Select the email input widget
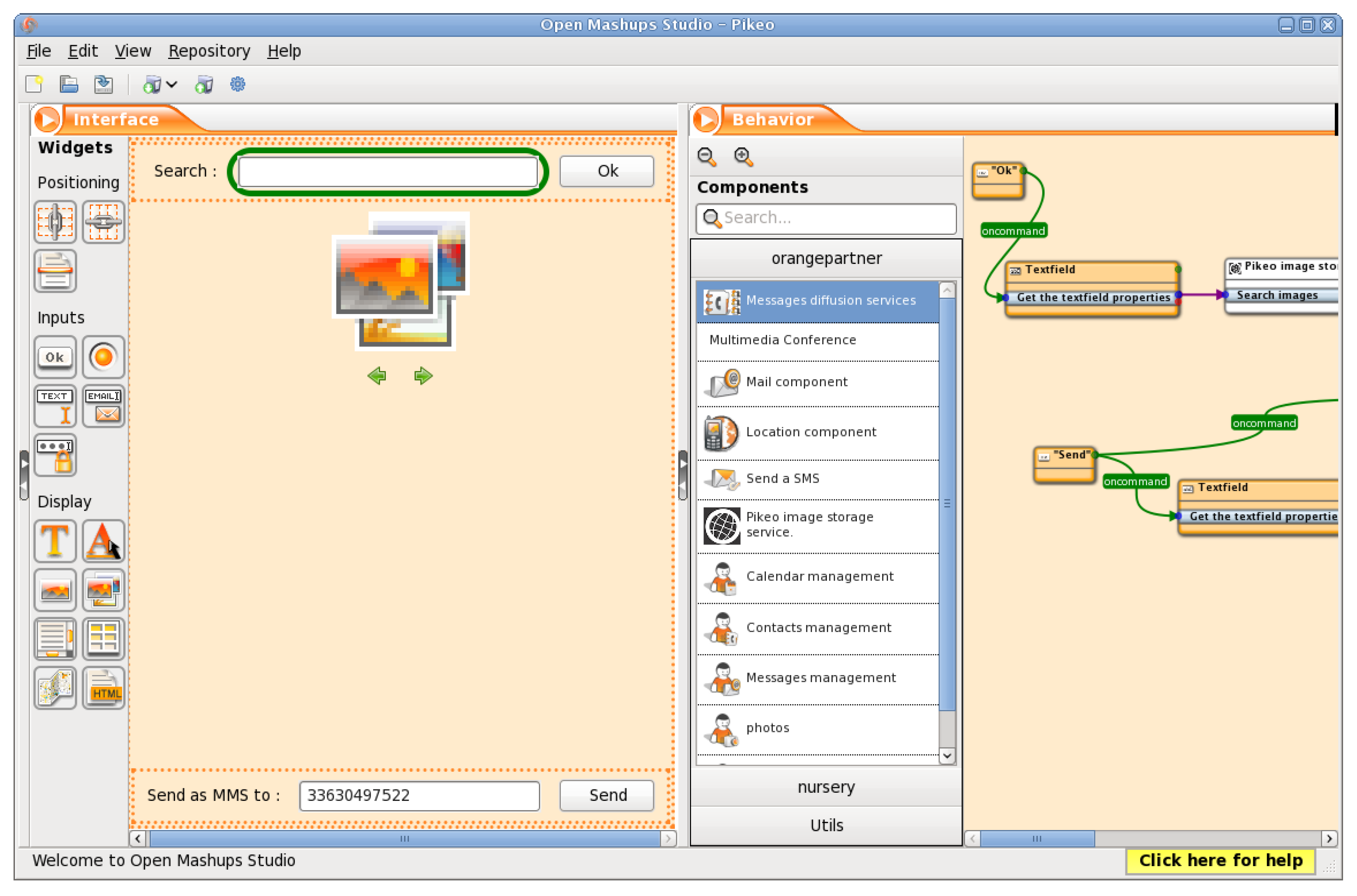Screen dimensions: 1357x896 [x=103, y=406]
